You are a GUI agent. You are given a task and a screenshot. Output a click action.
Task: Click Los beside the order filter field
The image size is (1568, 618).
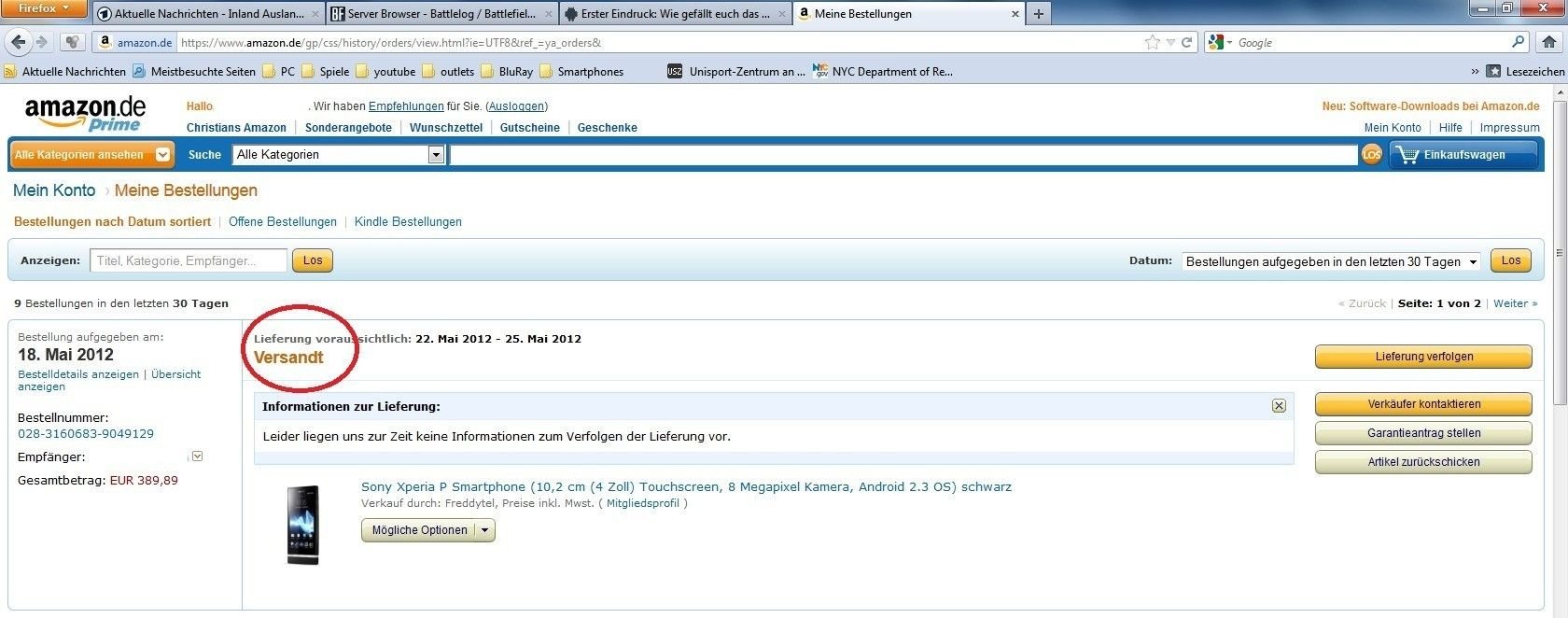click(x=313, y=260)
